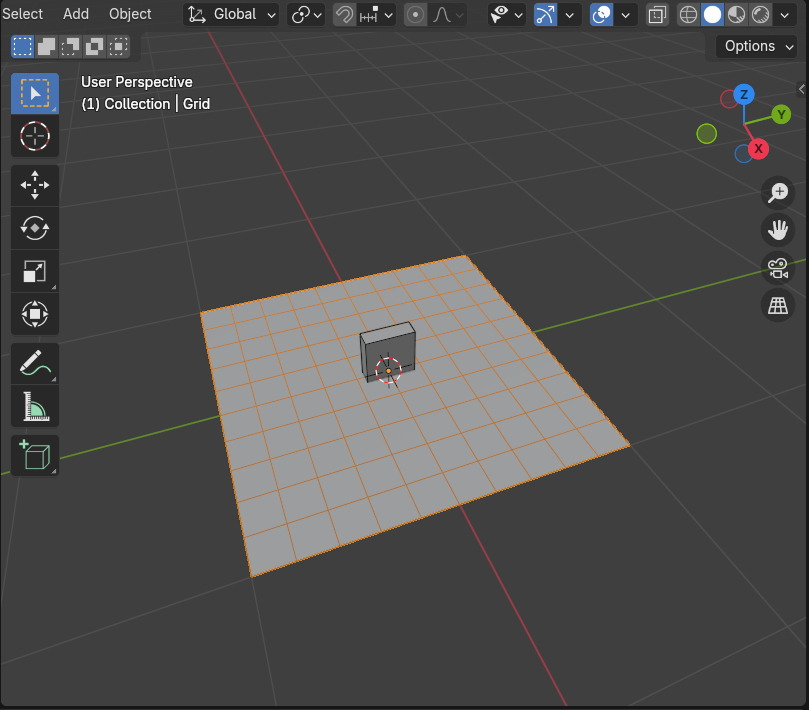Expand the shading options arrow
Screen dimensions: 809x710
point(785,15)
